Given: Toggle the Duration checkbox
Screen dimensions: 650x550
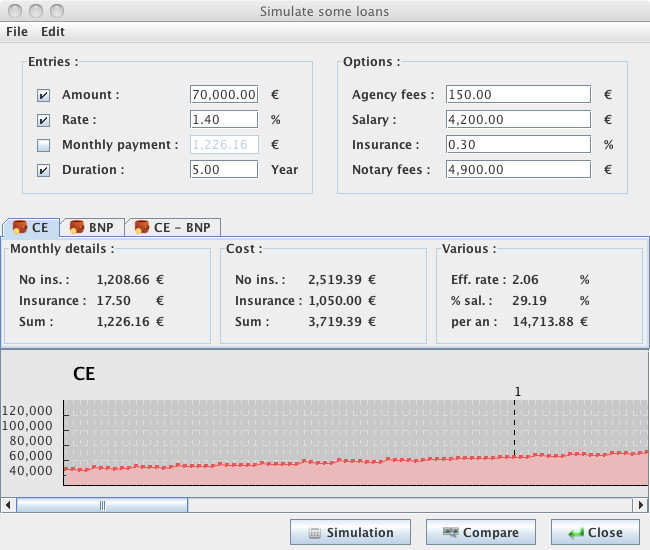Looking at the screenshot, I should pos(44,170).
